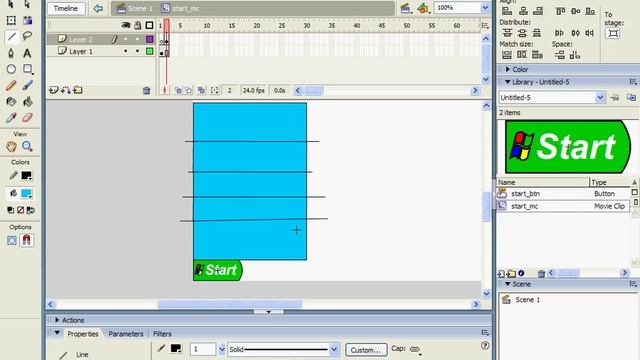The height and width of the screenshot is (360, 640).
Task: Select the Gradient Transform tool
Action: 27,20
